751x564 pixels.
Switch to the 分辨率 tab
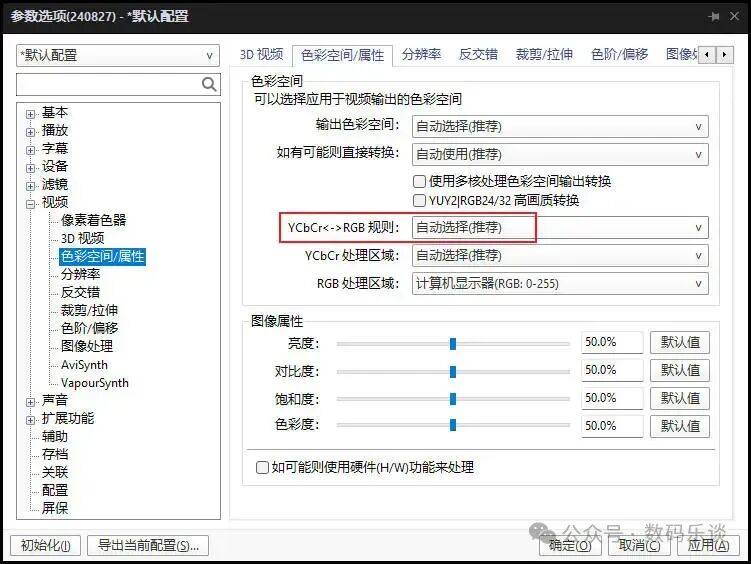pos(421,55)
